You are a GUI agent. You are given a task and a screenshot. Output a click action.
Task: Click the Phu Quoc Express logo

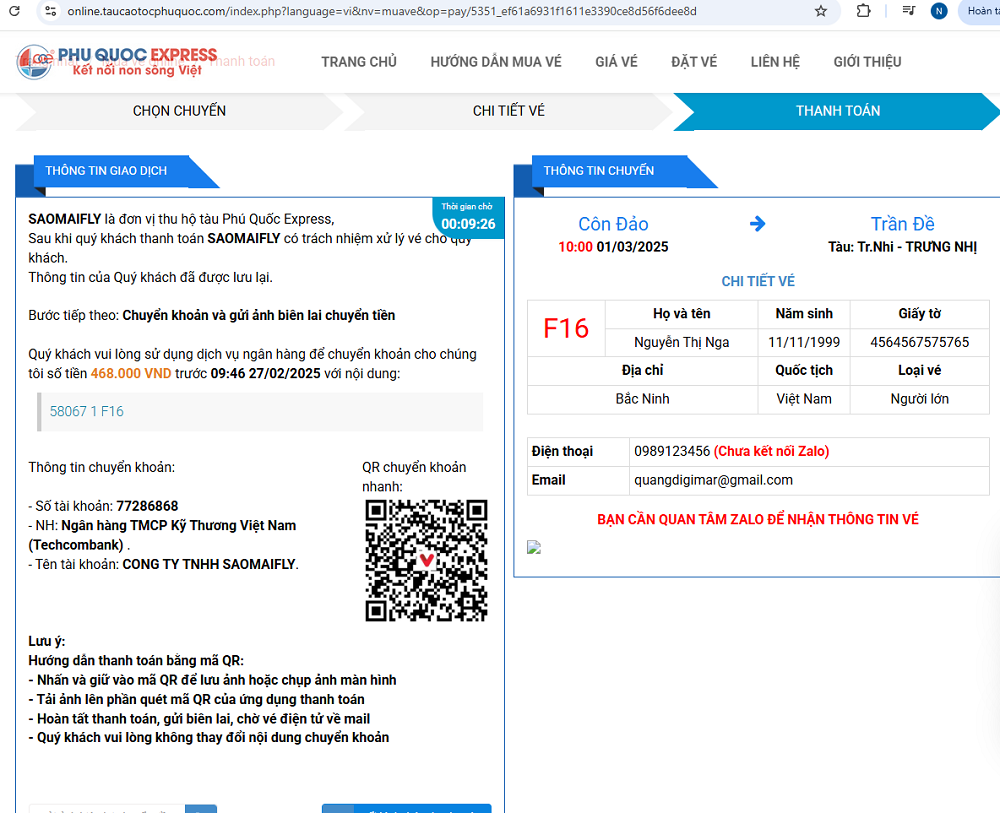117,62
